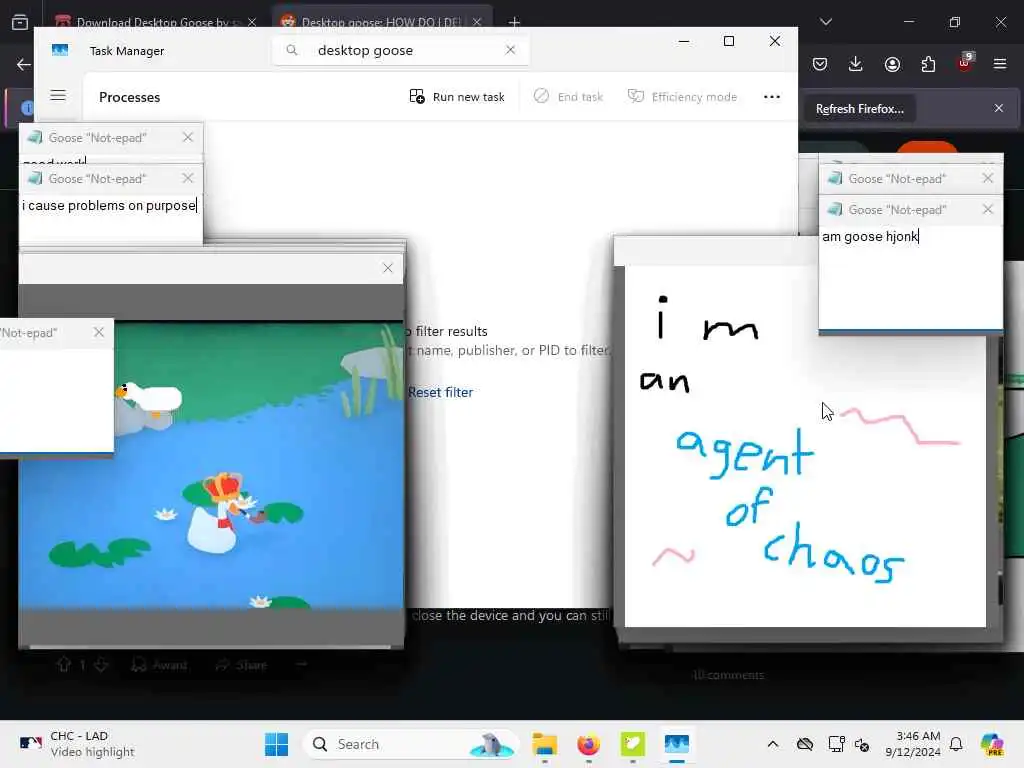Close the 'i cause problems on purpose' notepad

click(x=188, y=178)
